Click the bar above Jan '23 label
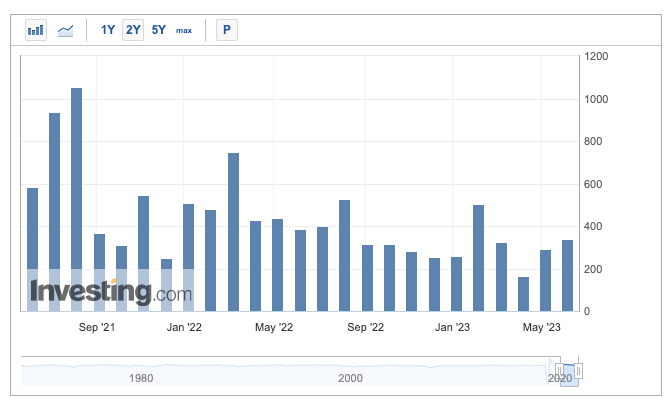Image resolution: width=666 pixels, height=405 pixels. click(x=456, y=284)
